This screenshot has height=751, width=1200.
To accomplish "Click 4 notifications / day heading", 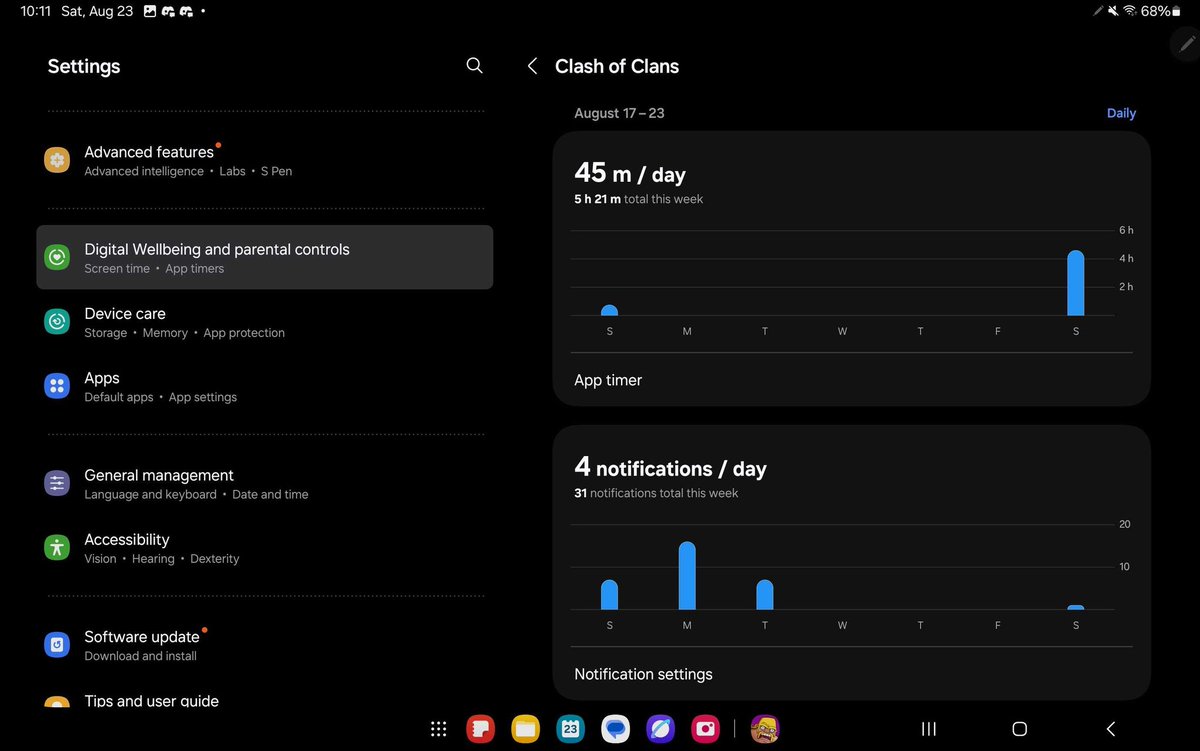I will point(670,467).
